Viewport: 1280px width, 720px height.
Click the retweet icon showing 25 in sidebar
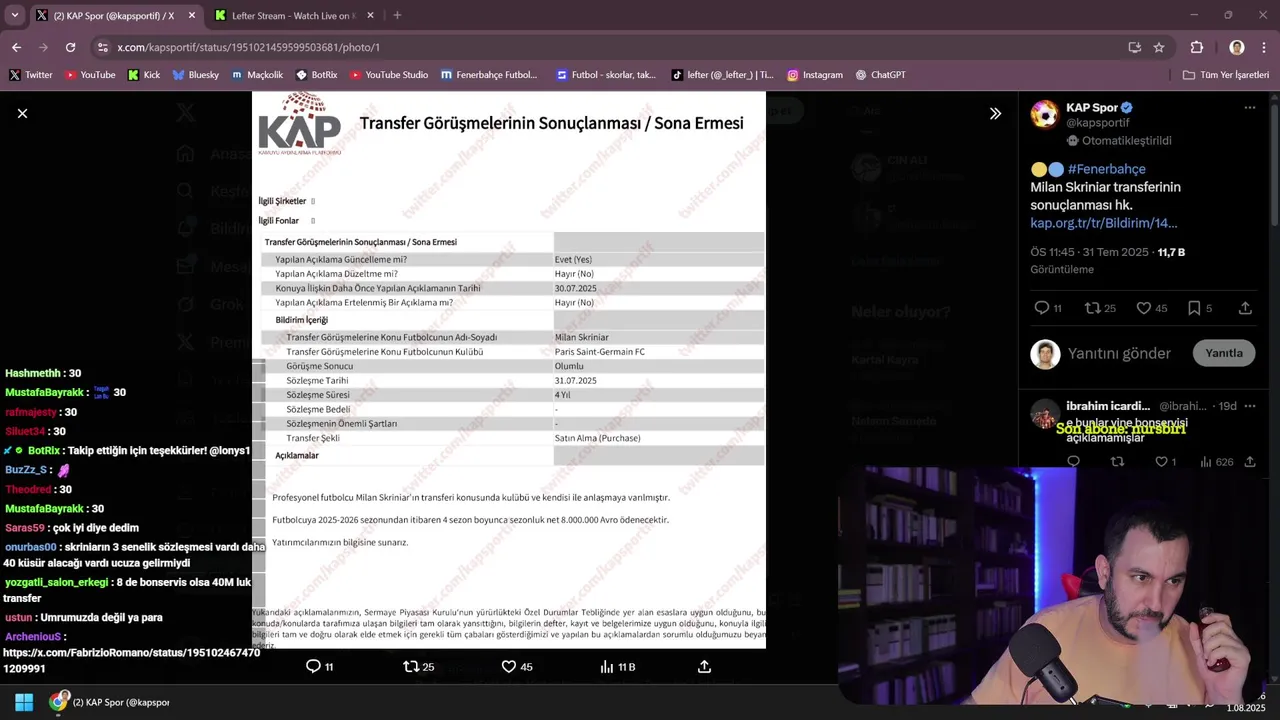point(1093,308)
